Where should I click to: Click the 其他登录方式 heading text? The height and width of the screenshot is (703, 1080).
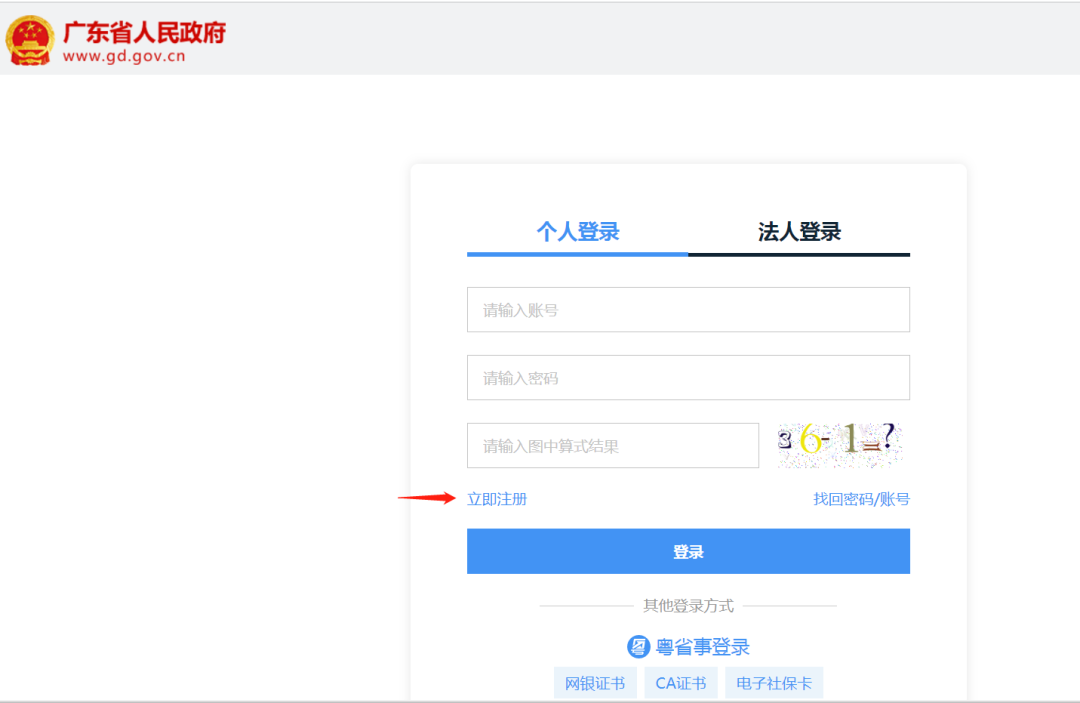(x=688, y=606)
